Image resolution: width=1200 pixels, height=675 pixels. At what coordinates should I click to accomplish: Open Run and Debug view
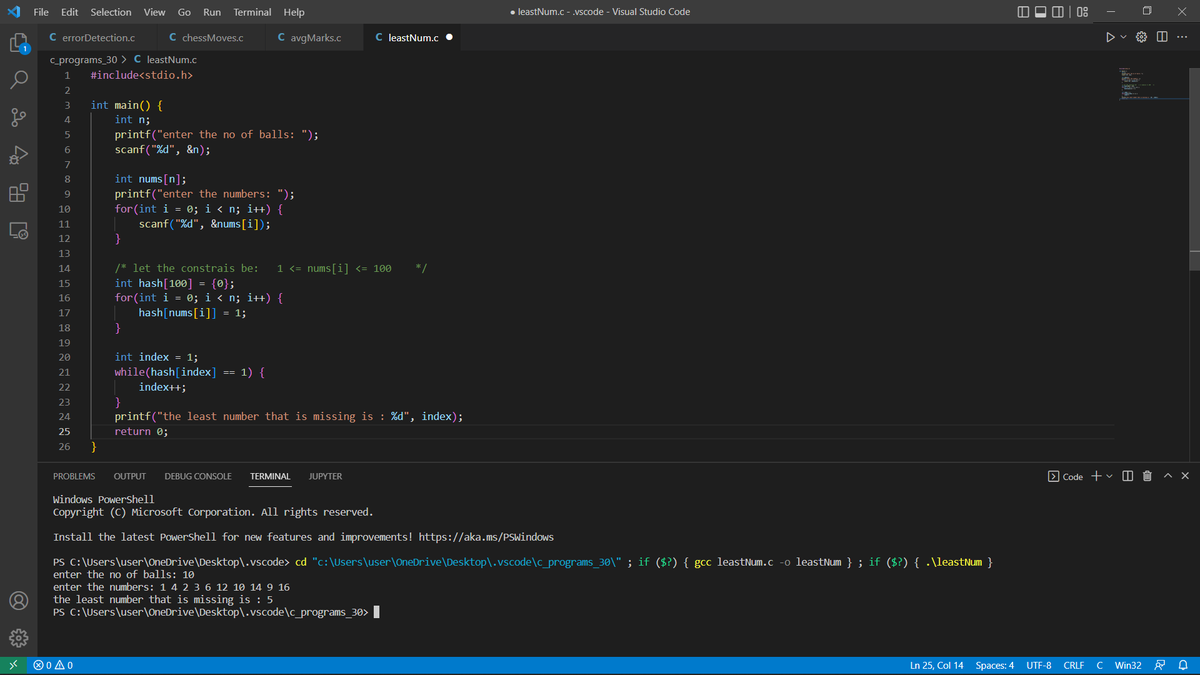[19, 155]
